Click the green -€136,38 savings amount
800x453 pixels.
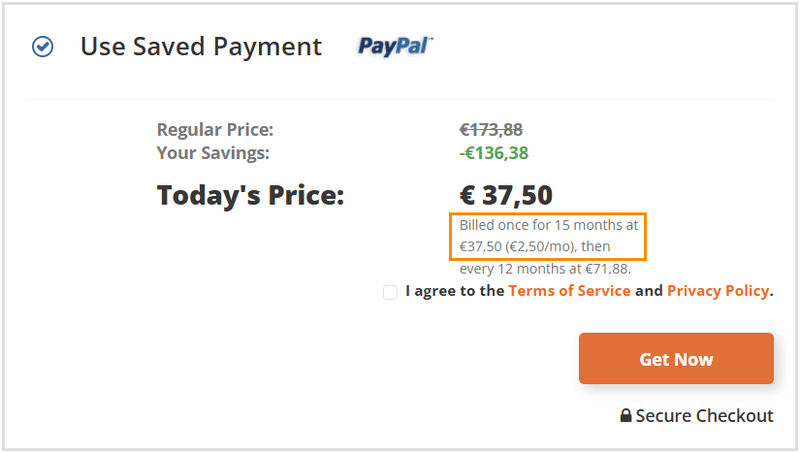pos(494,153)
